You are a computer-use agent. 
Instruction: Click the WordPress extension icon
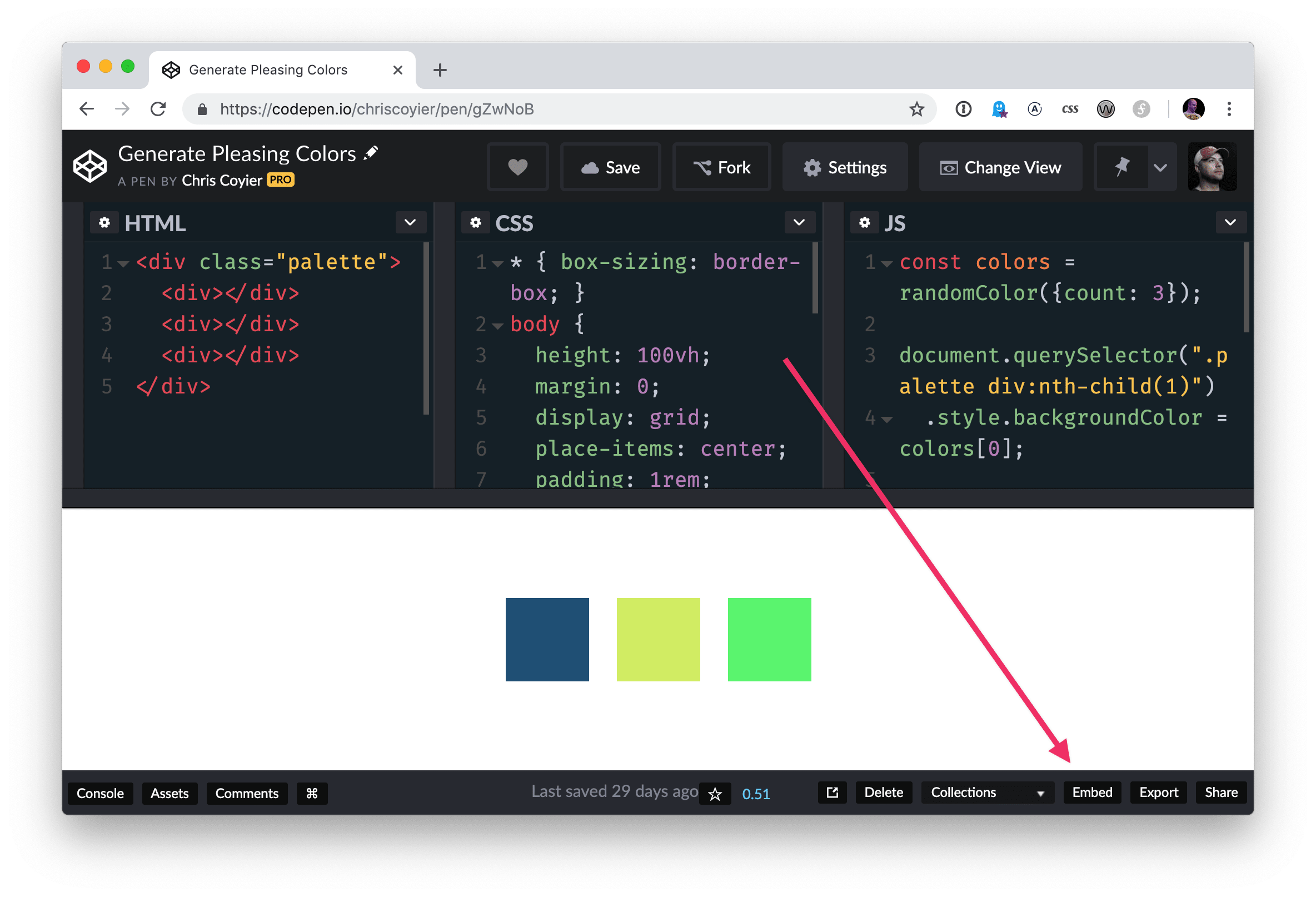point(1105,109)
